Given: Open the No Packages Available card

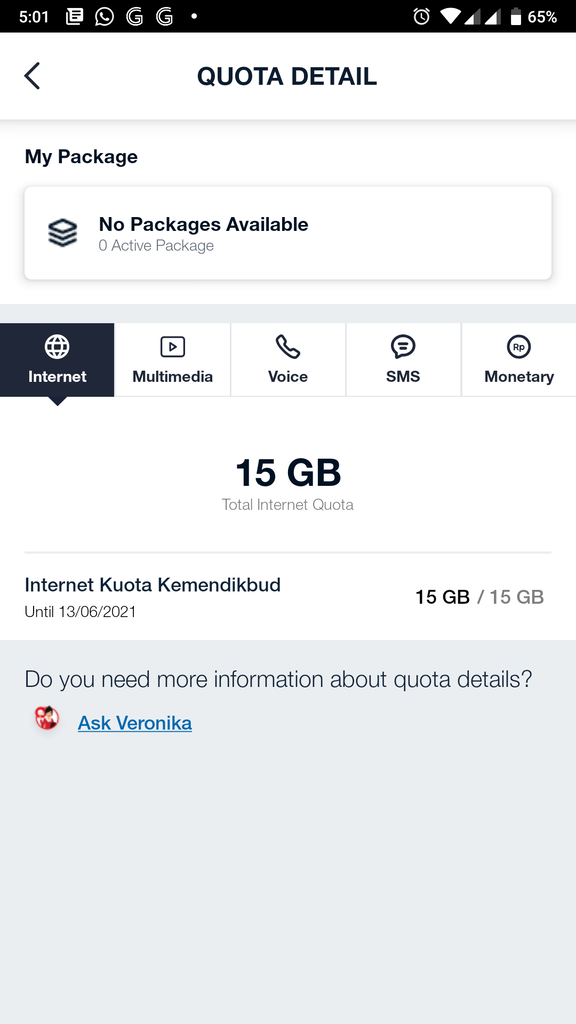Looking at the screenshot, I should point(288,233).
